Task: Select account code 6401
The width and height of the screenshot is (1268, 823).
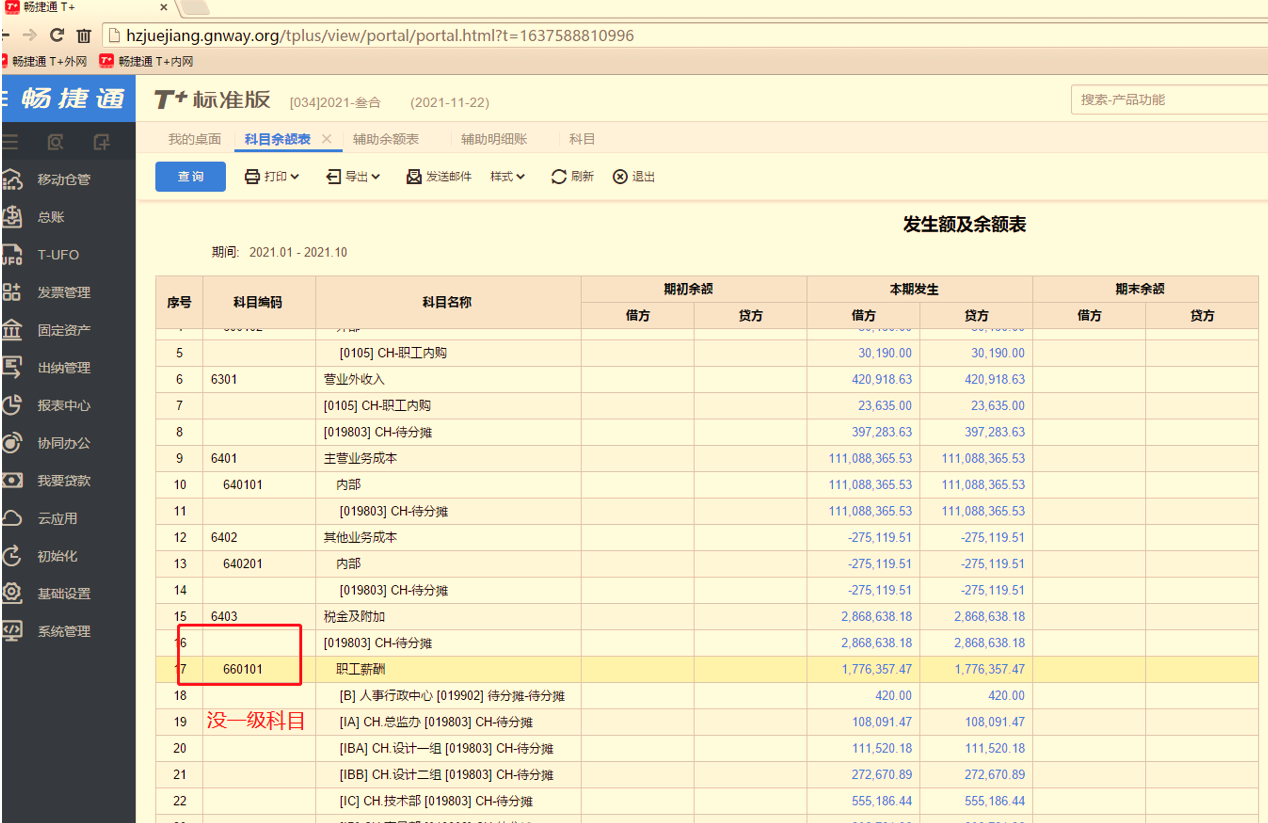Action: [224, 459]
